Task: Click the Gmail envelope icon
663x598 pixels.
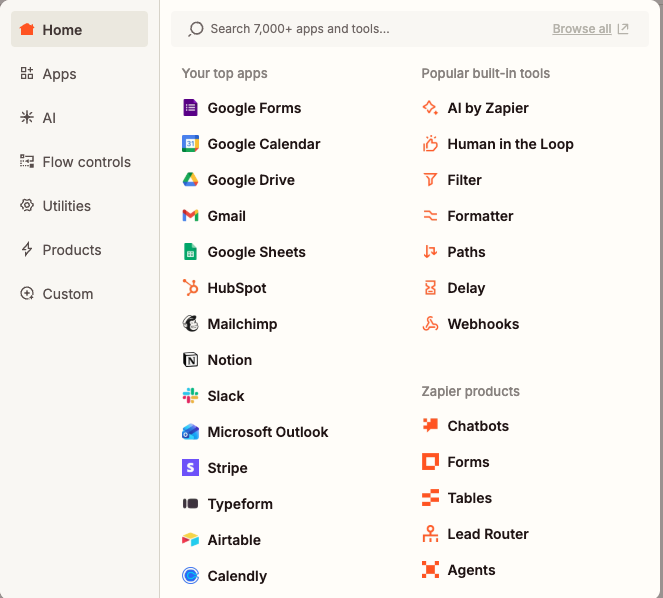Action: (x=190, y=216)
